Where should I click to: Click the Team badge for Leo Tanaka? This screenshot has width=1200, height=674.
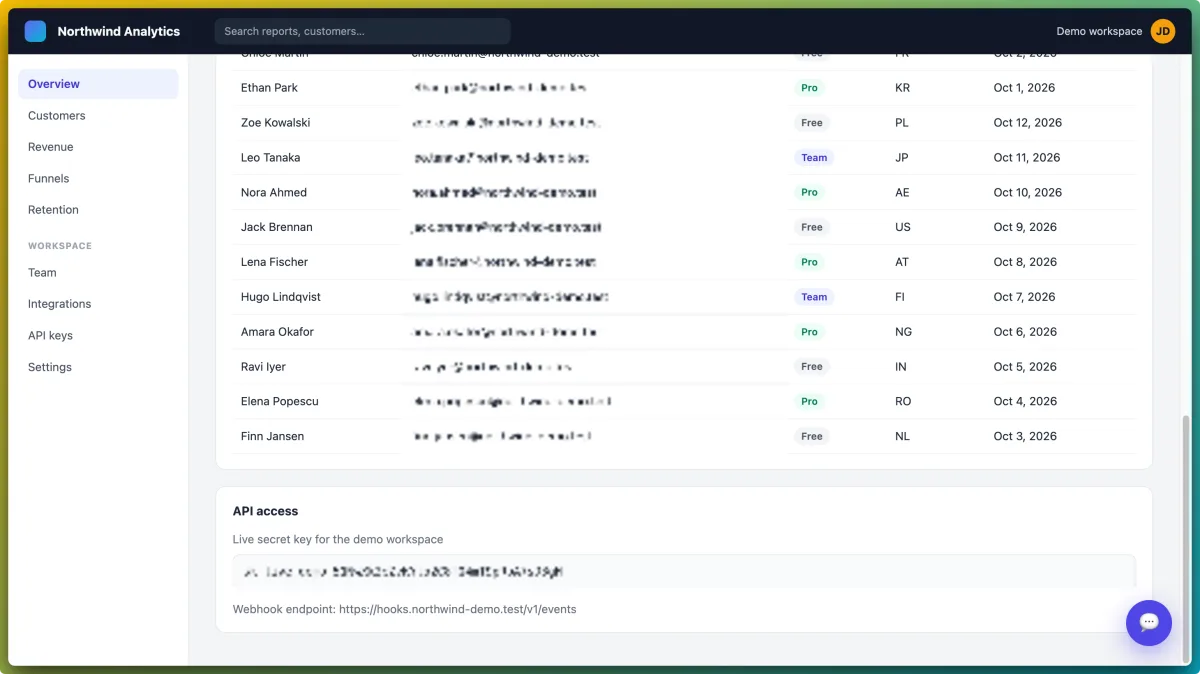click(x=814, y=158)
